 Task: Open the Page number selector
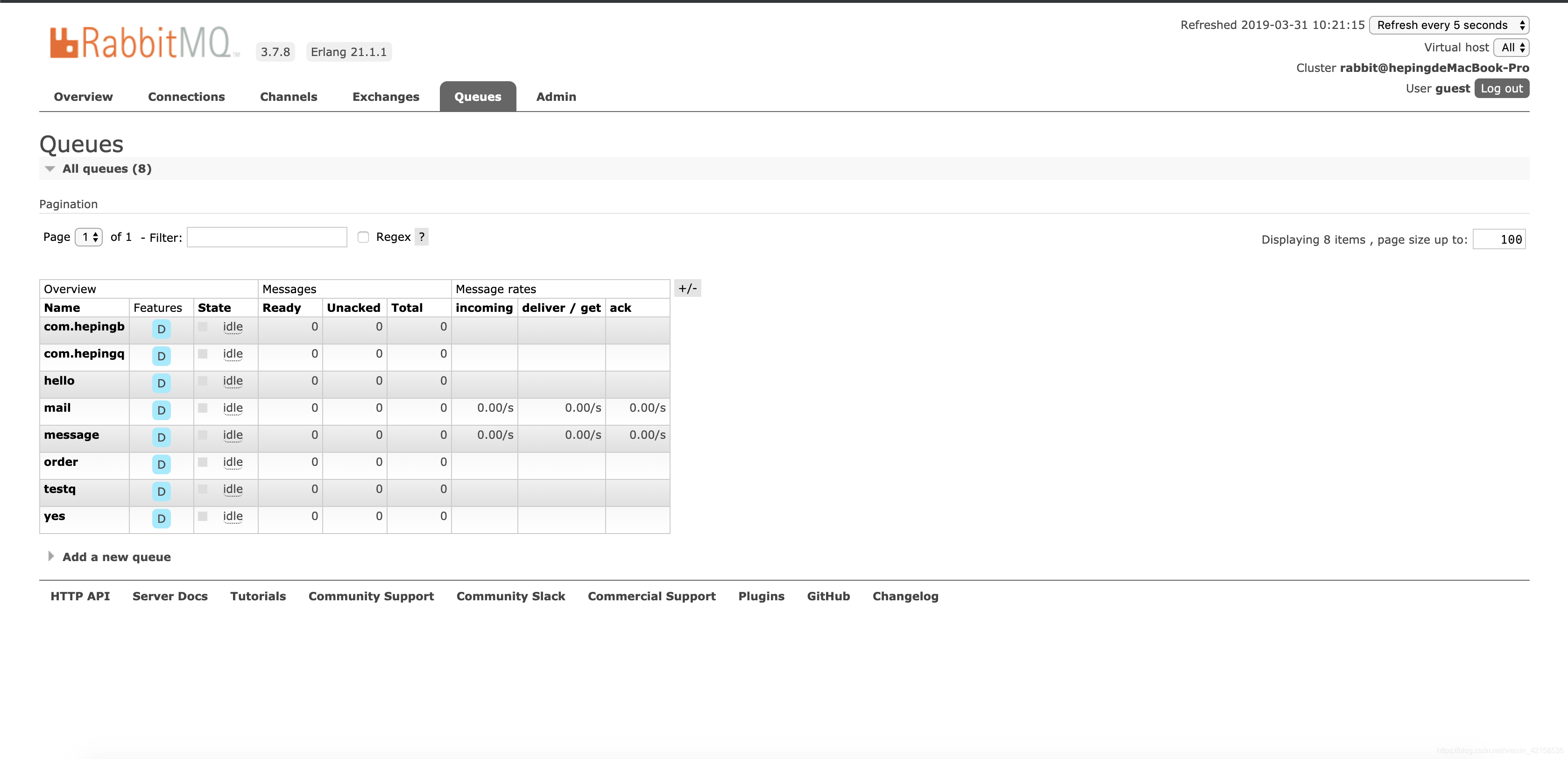click(x=89, y=237)
